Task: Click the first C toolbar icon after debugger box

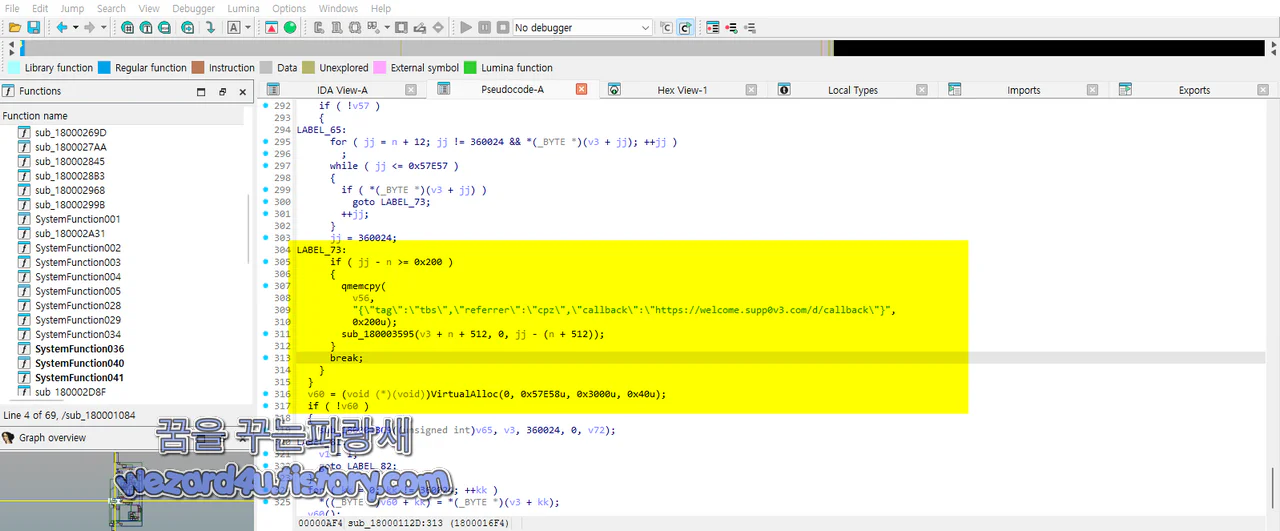Action: [x=667, y=28]
